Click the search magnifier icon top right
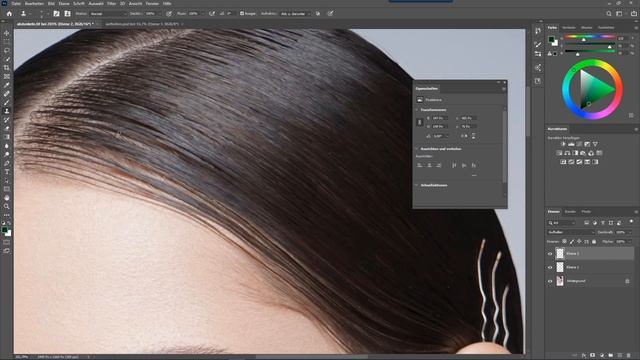 click(609, 13)
